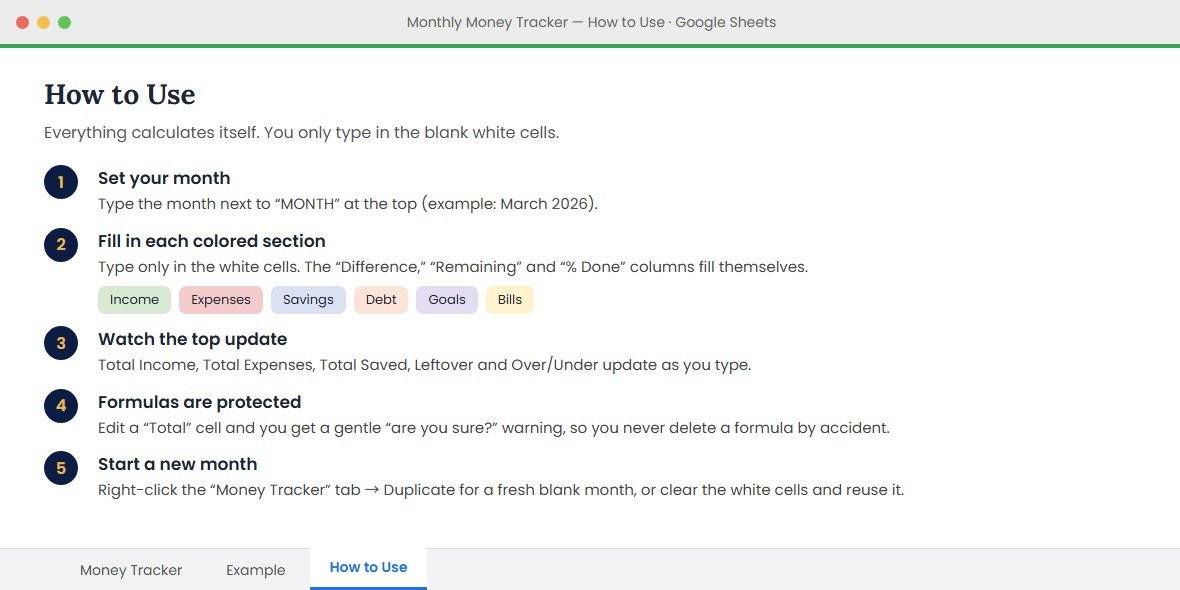Click the "Formulas are protected" heading
Image resolution: width=1180 pixels, height=590 pixels.
[199, 403]
